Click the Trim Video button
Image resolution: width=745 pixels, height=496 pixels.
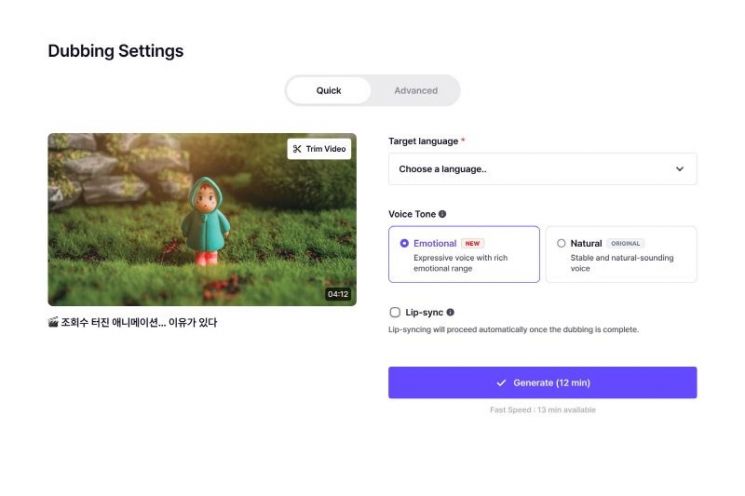coord(319,149)
